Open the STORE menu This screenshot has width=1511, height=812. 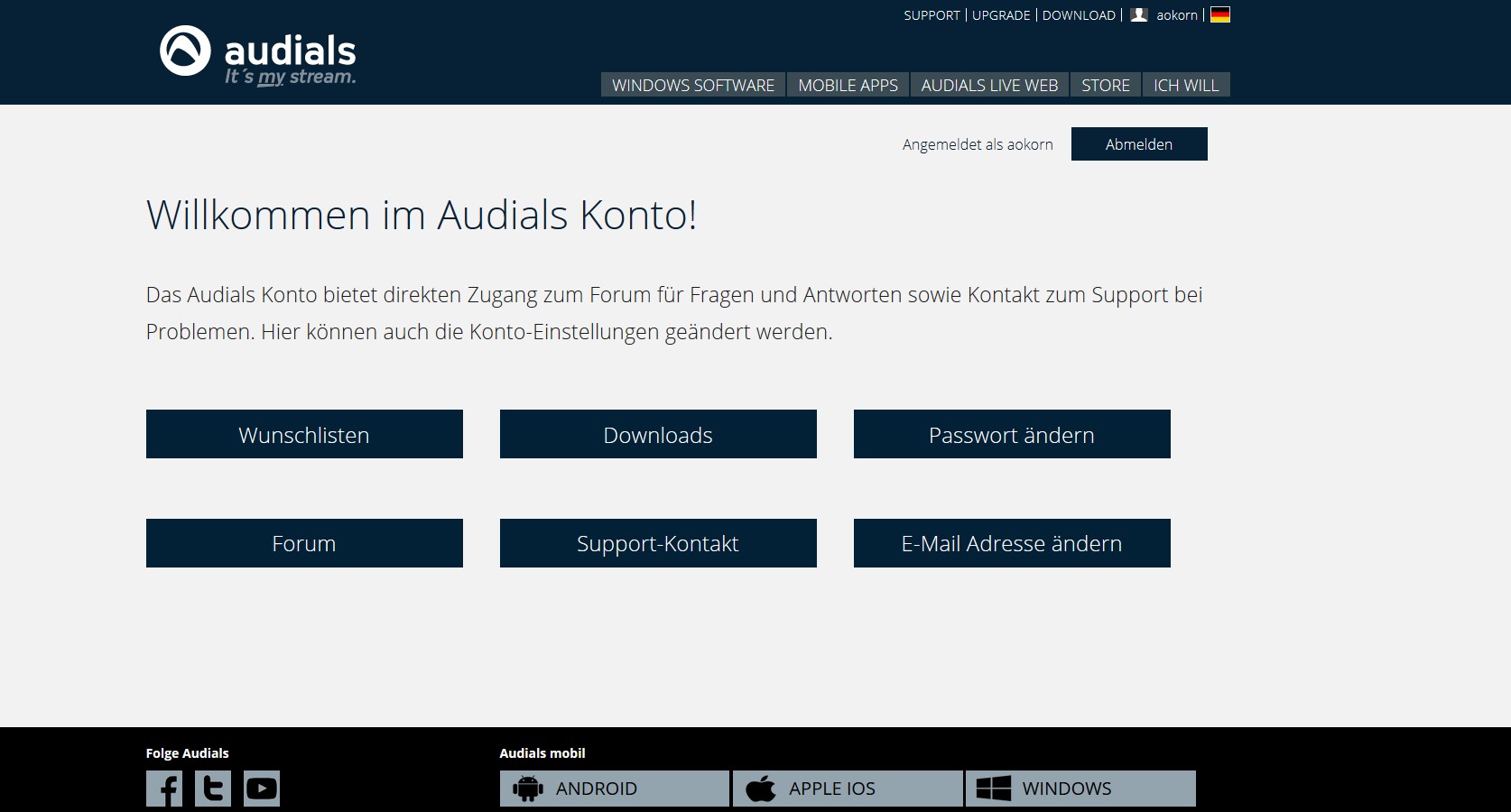point(1106,85)
